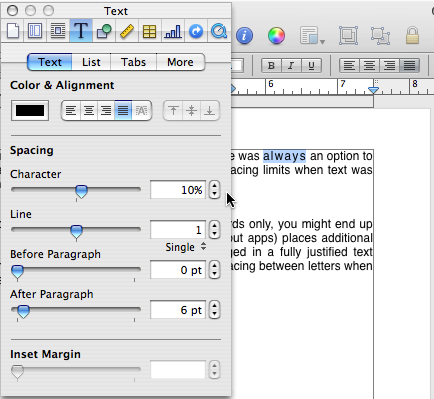Center text using the format bar

pos(369,65)
